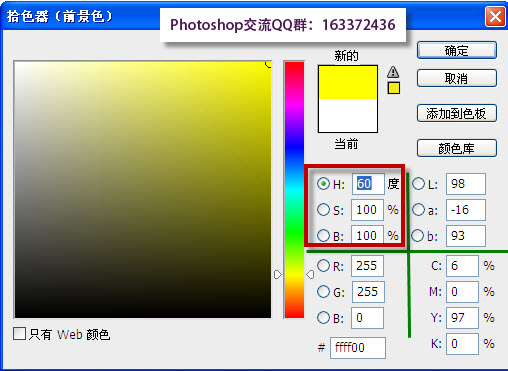
Task: Select the S saturation radio button
Action: pos(323,210)
